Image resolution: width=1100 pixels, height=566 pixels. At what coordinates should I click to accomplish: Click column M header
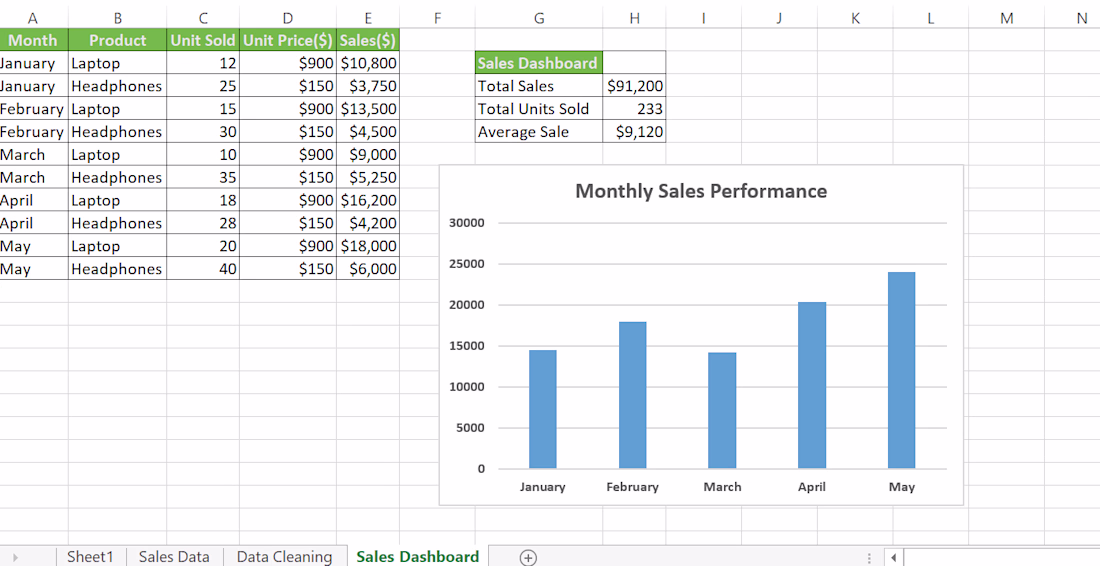(1007, 18)
